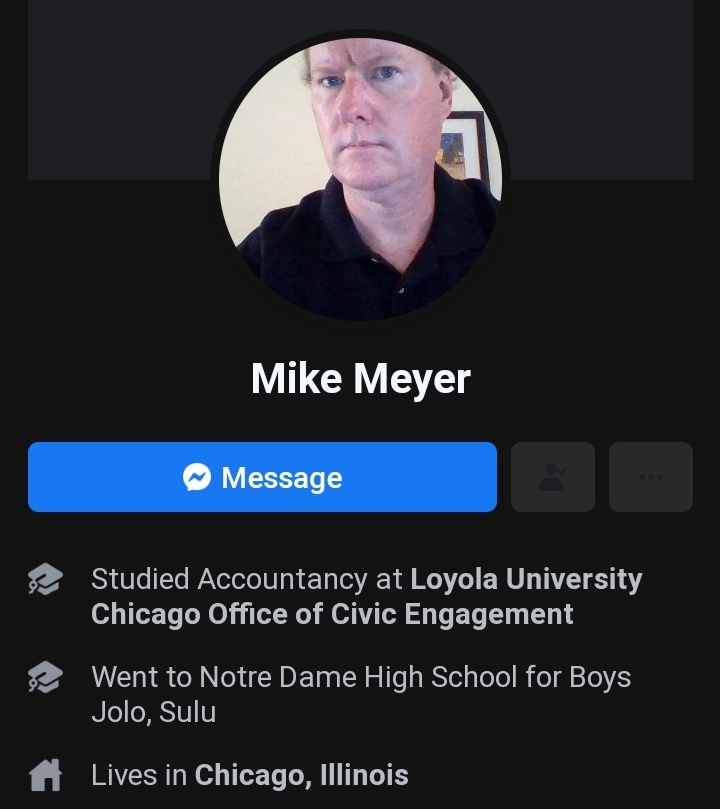Click the house icon beside Lives in

(45, 775)
